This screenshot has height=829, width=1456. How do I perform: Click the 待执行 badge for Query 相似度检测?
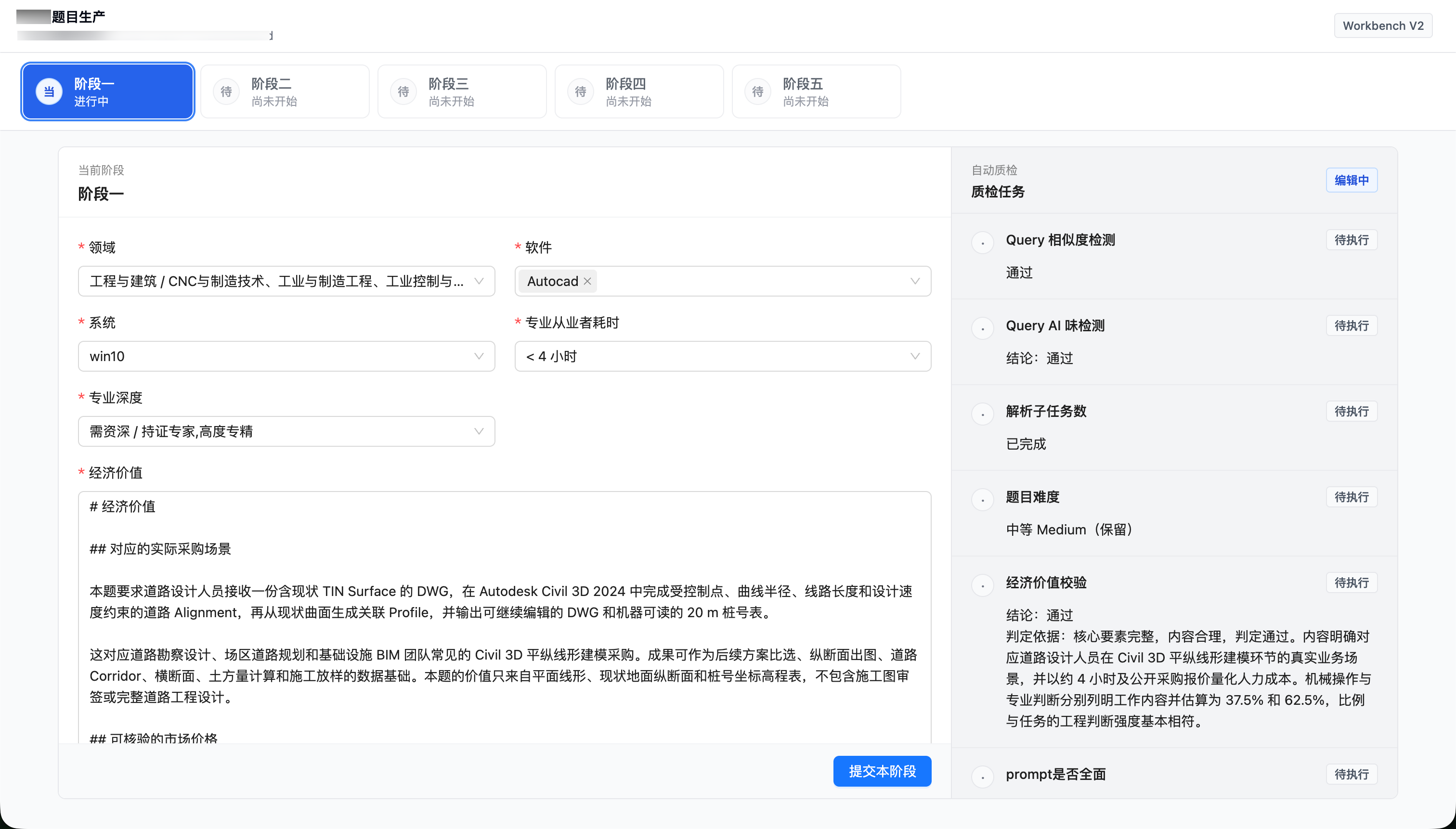(x=1351, y=240)
